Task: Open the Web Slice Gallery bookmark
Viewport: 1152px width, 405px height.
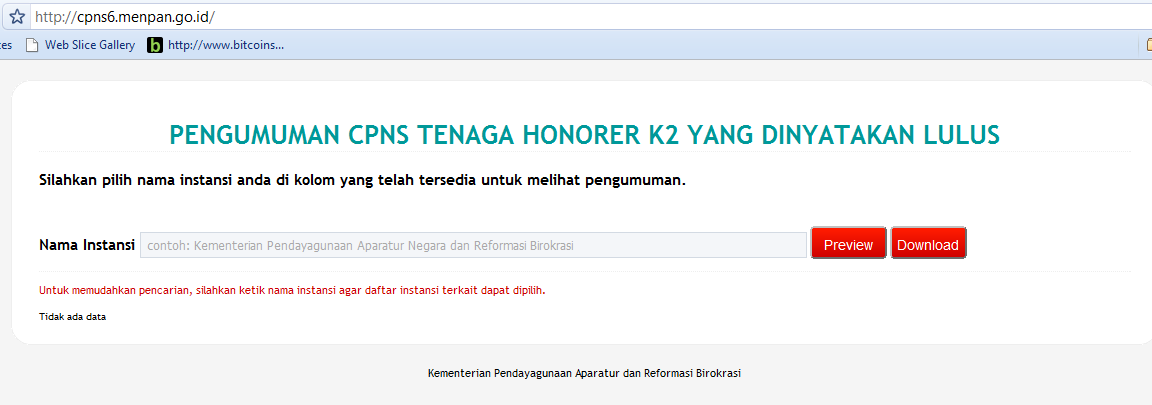Action: [x=80, y=45]
